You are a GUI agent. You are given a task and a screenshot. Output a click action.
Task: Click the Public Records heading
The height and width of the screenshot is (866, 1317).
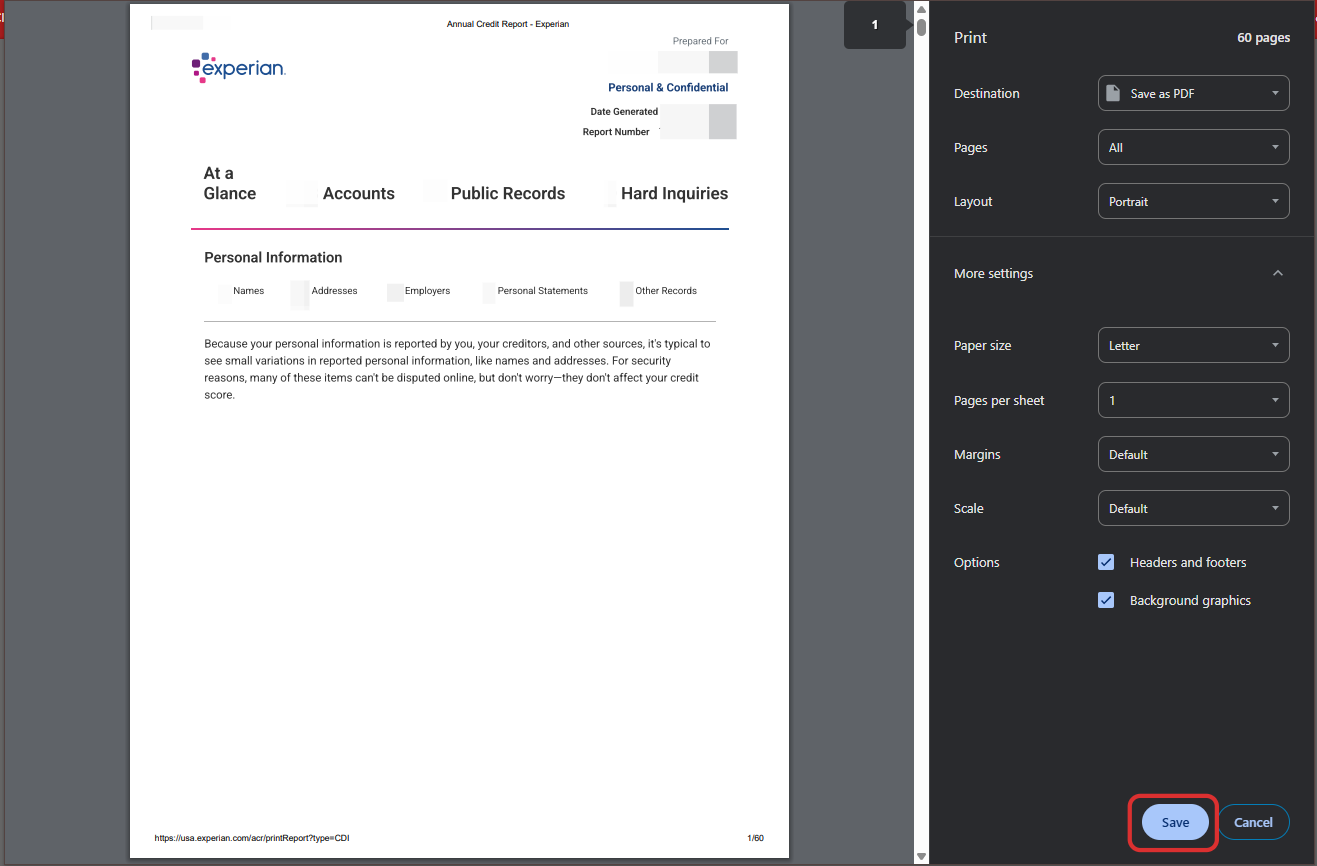click(x=508, y=194)
